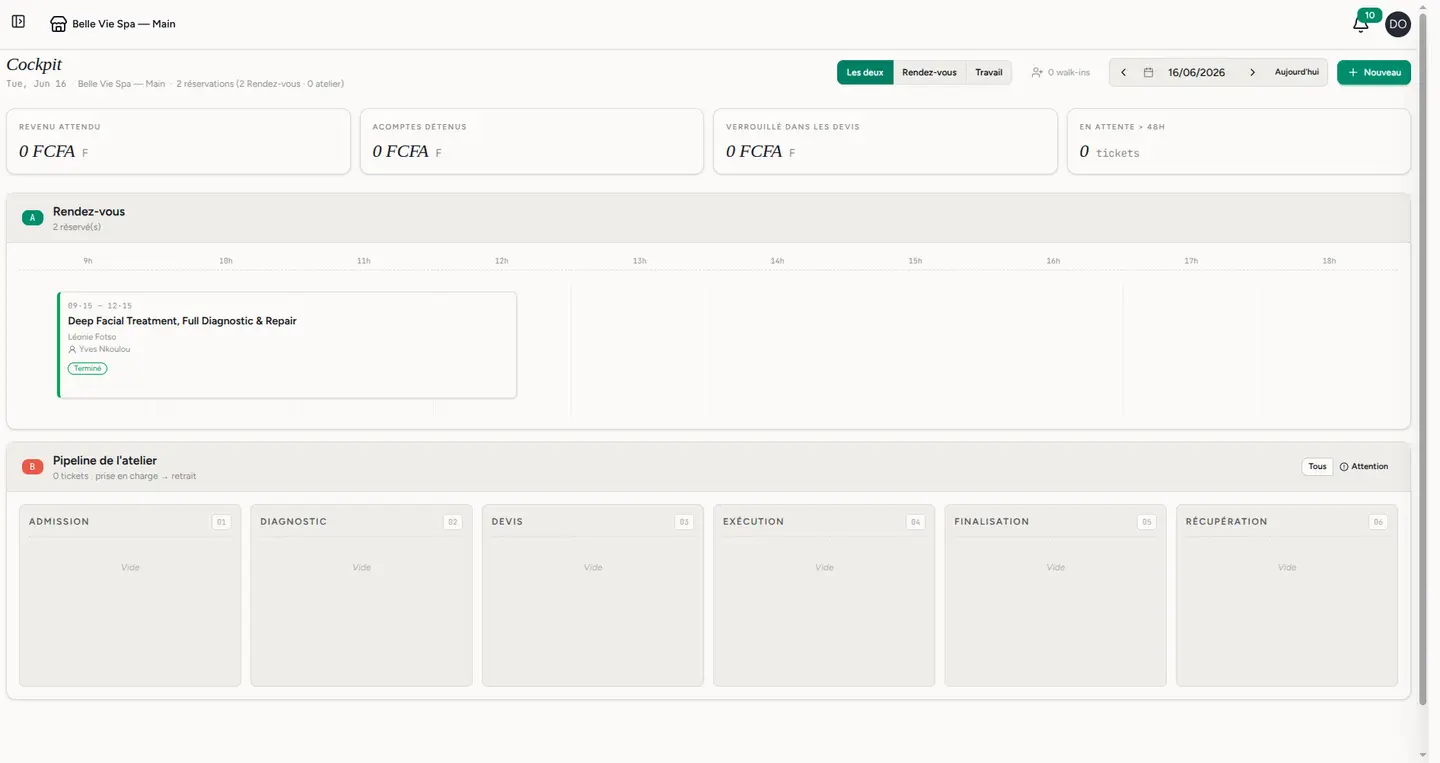The width and height of the screenshot is (1440, 763).
Task: Click the 03 badge on Devis column
Action: [684, 522]
